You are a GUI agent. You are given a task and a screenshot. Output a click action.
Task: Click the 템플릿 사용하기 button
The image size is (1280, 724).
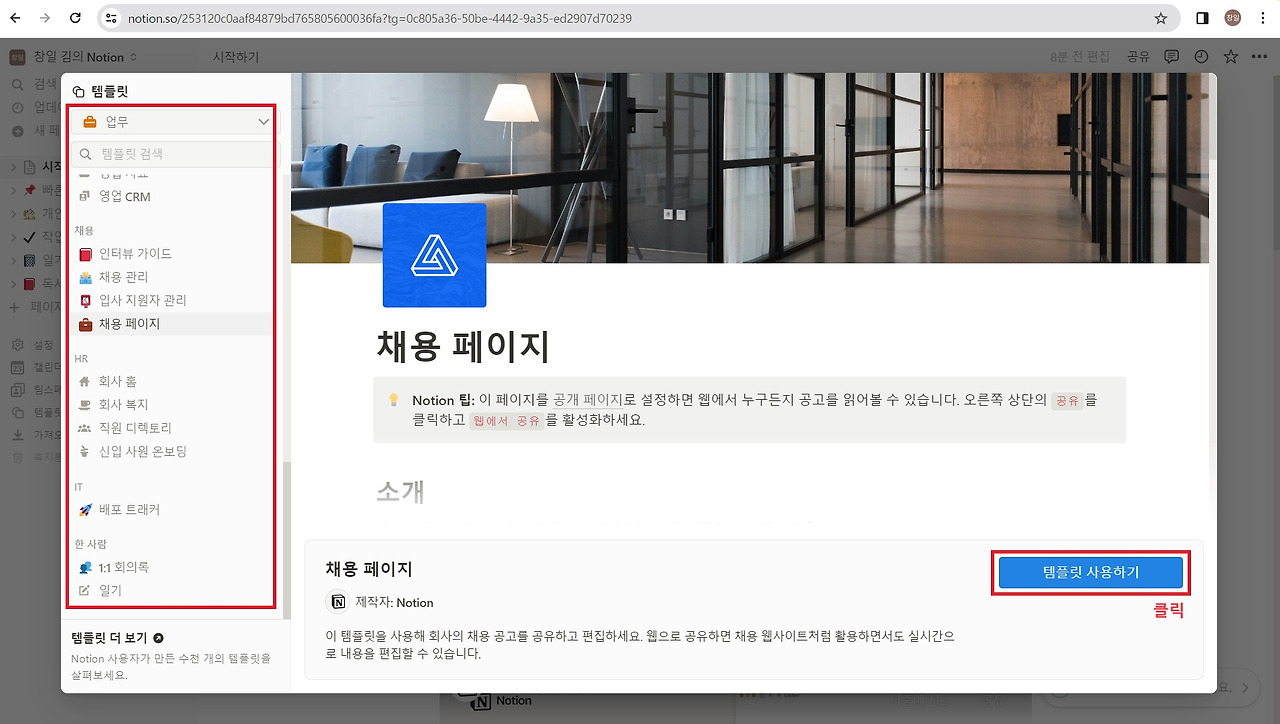[1090, 572]
